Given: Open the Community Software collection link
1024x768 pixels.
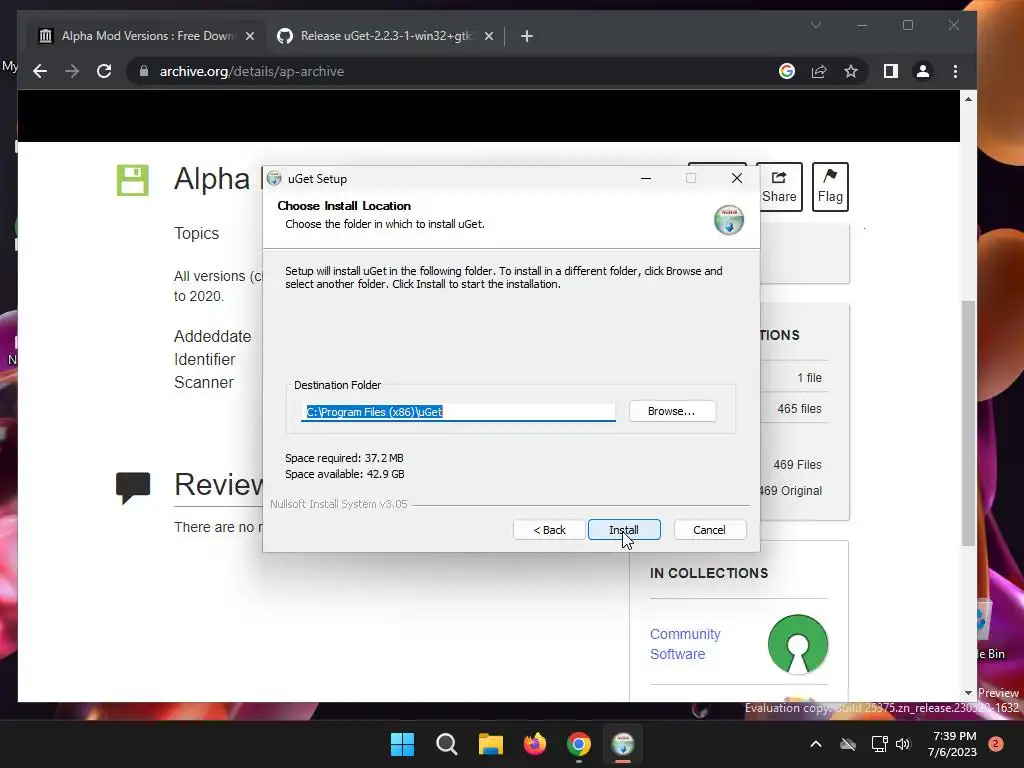Looking at the screenshot, I should pos(685,644).
